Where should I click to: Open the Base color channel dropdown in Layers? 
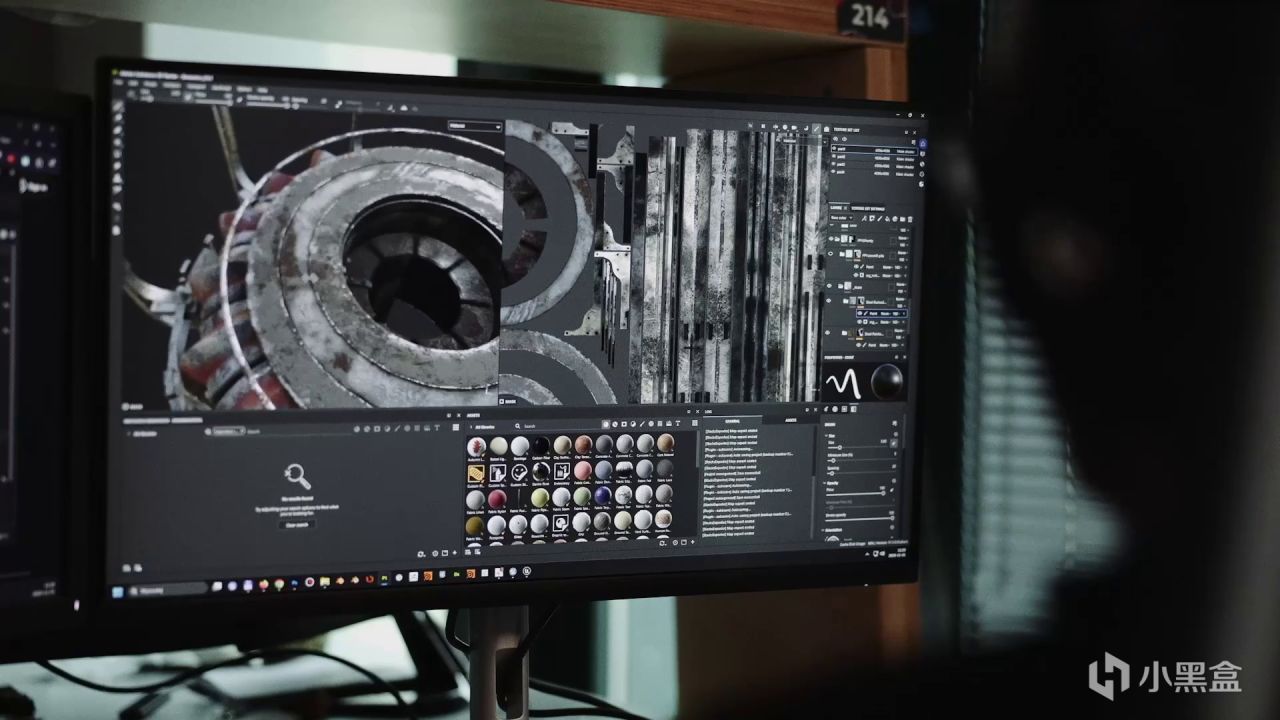coord(843,219)
